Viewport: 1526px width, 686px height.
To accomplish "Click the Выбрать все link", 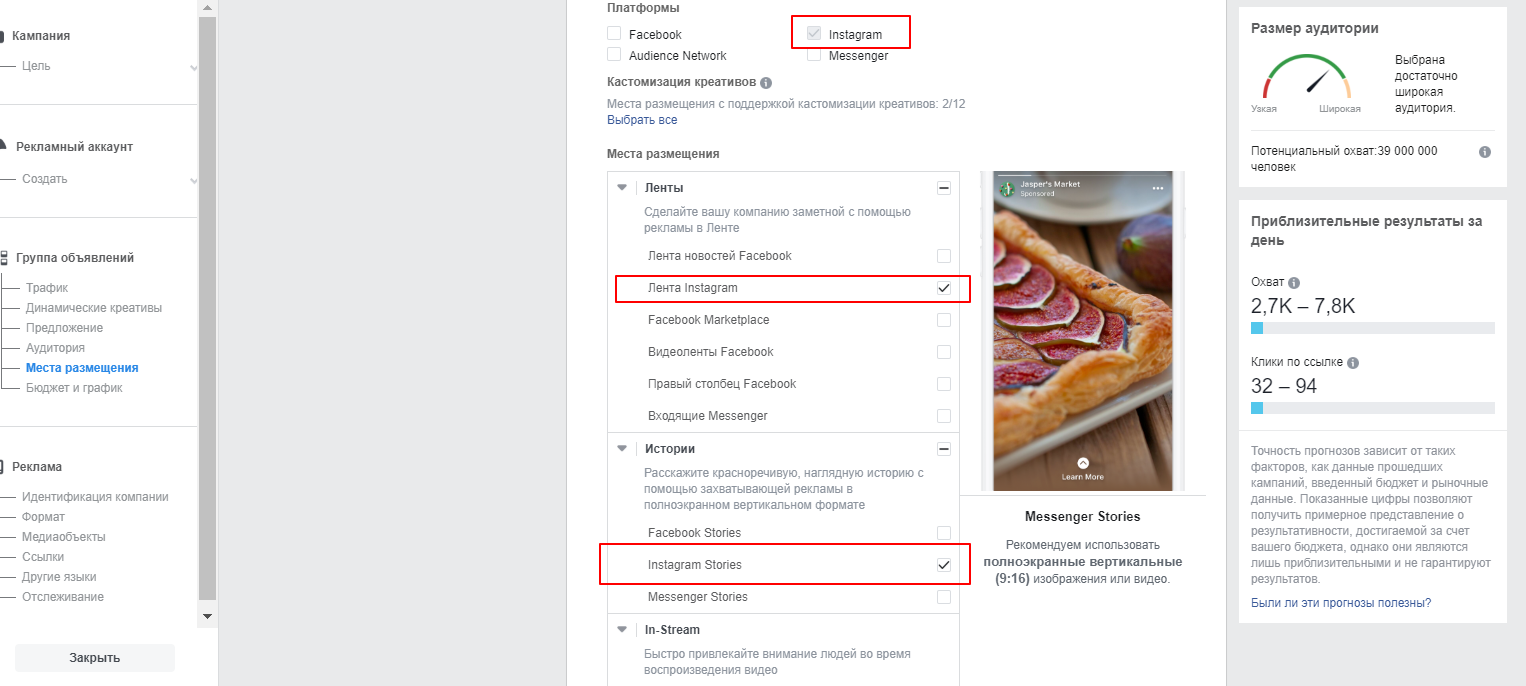I will (642, 120).
